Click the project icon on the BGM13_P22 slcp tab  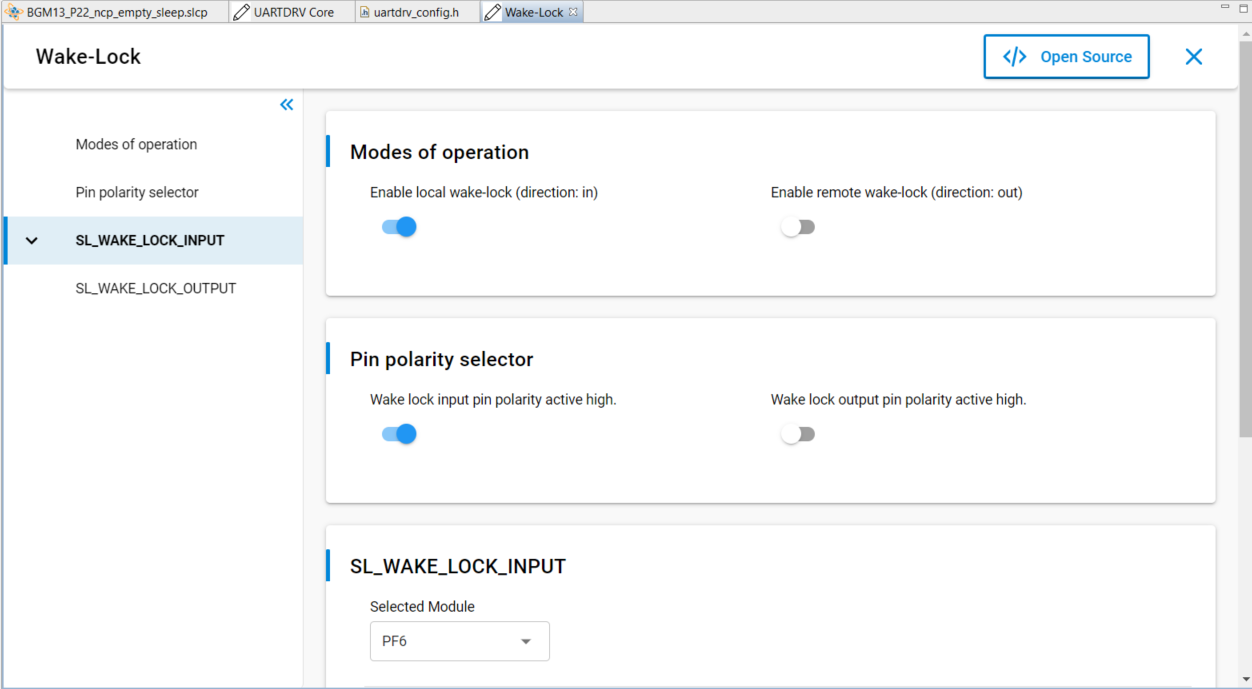[x=15, y=11]
